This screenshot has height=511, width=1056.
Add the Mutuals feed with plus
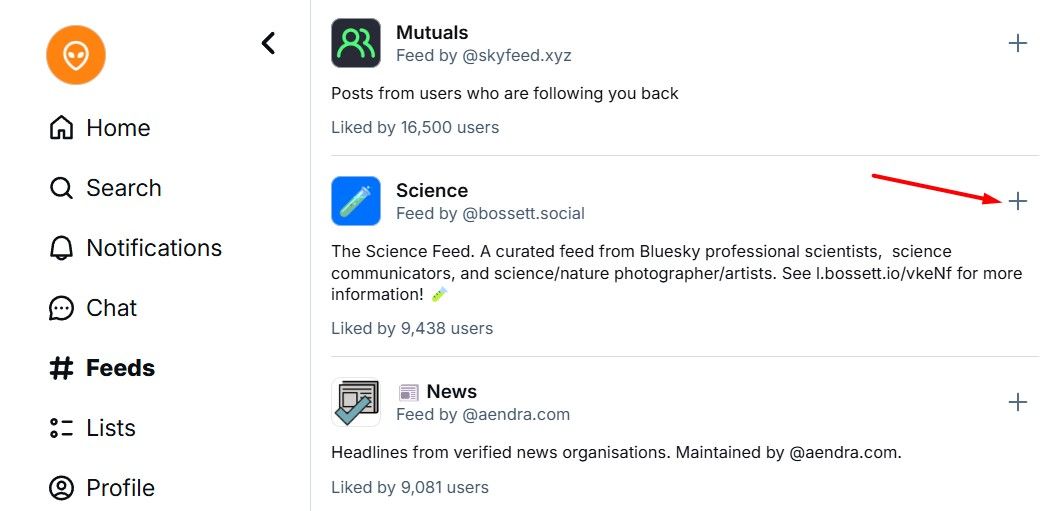tap(1018, 43)
